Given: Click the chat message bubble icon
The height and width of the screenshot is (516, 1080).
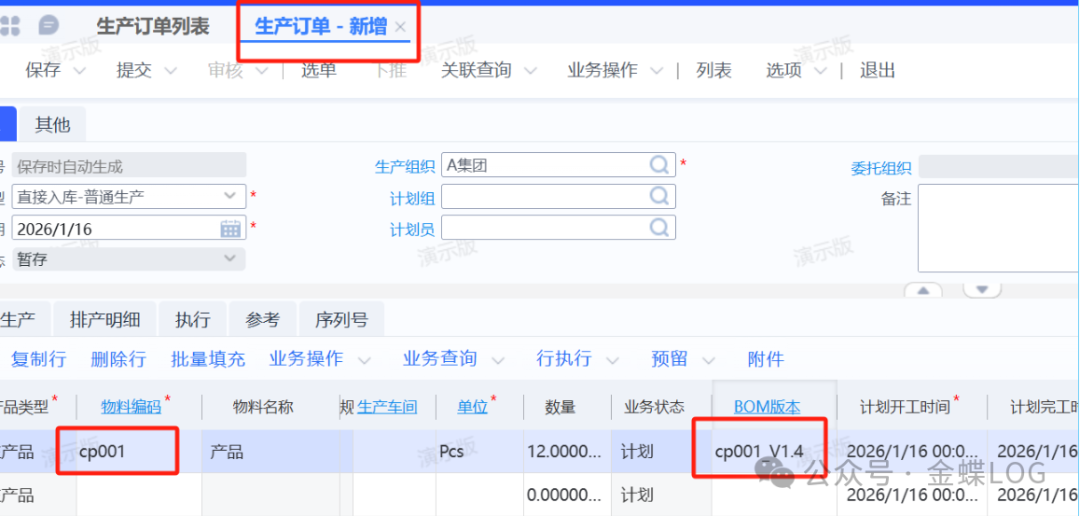Looking at the screenshot, I should [x=48, y=27].
